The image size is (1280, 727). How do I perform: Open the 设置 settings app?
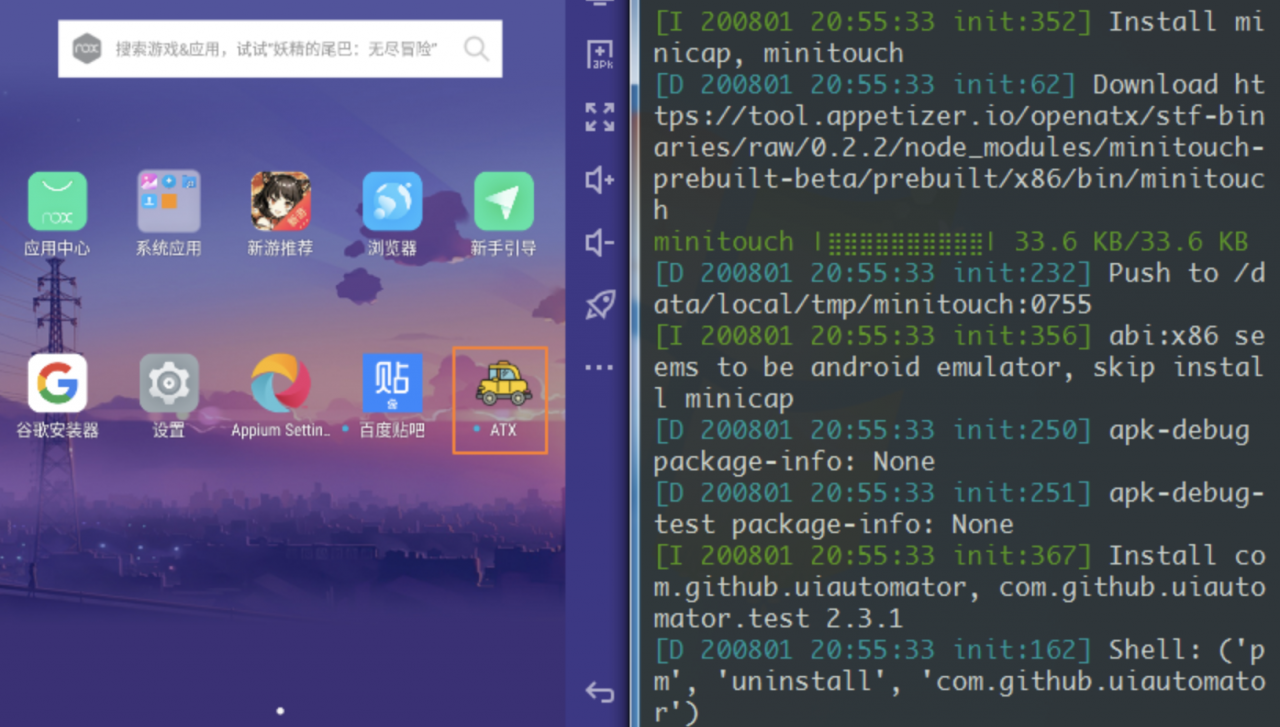click(168, 385)
